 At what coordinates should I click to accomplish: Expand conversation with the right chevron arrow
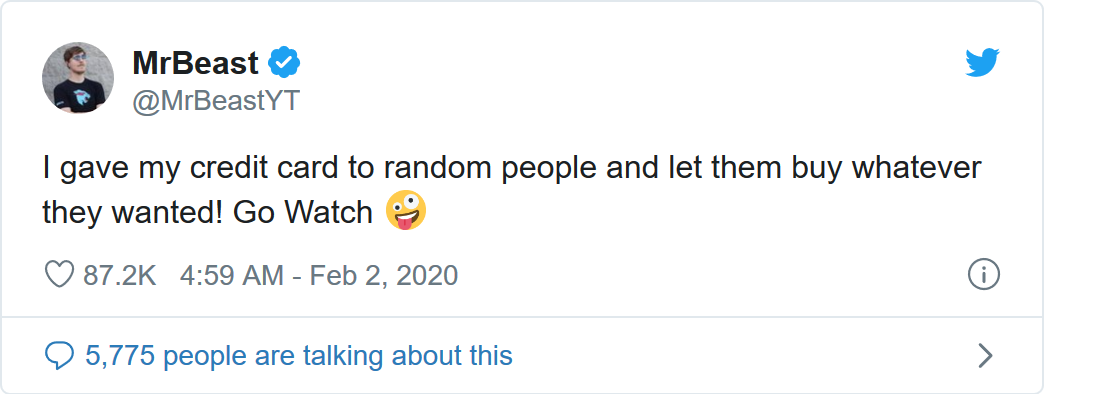point(986,356)
